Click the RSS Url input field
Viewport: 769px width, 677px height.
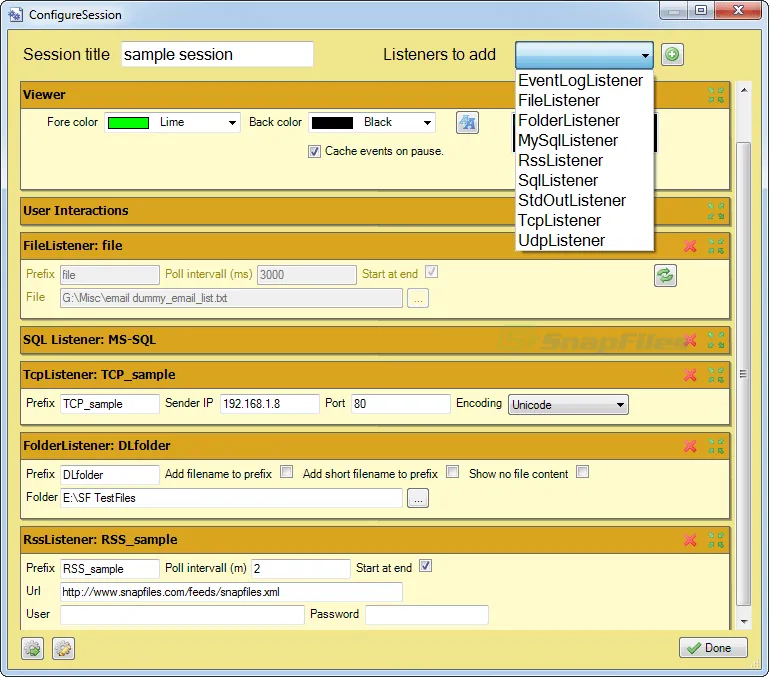[231, 592]
